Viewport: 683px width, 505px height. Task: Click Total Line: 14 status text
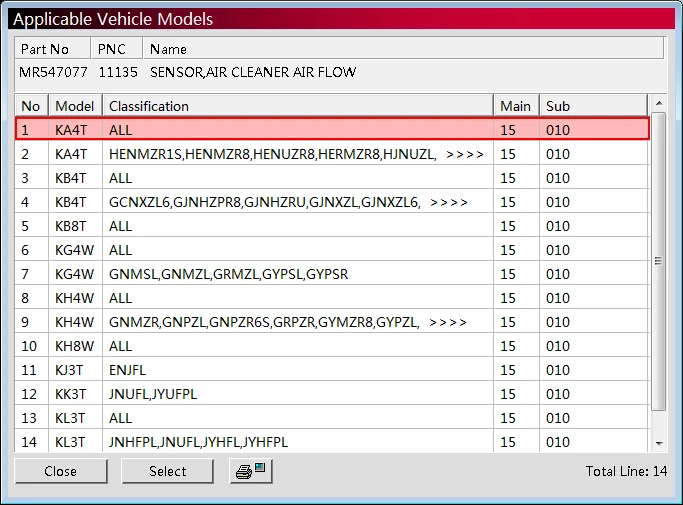(626, 471)
